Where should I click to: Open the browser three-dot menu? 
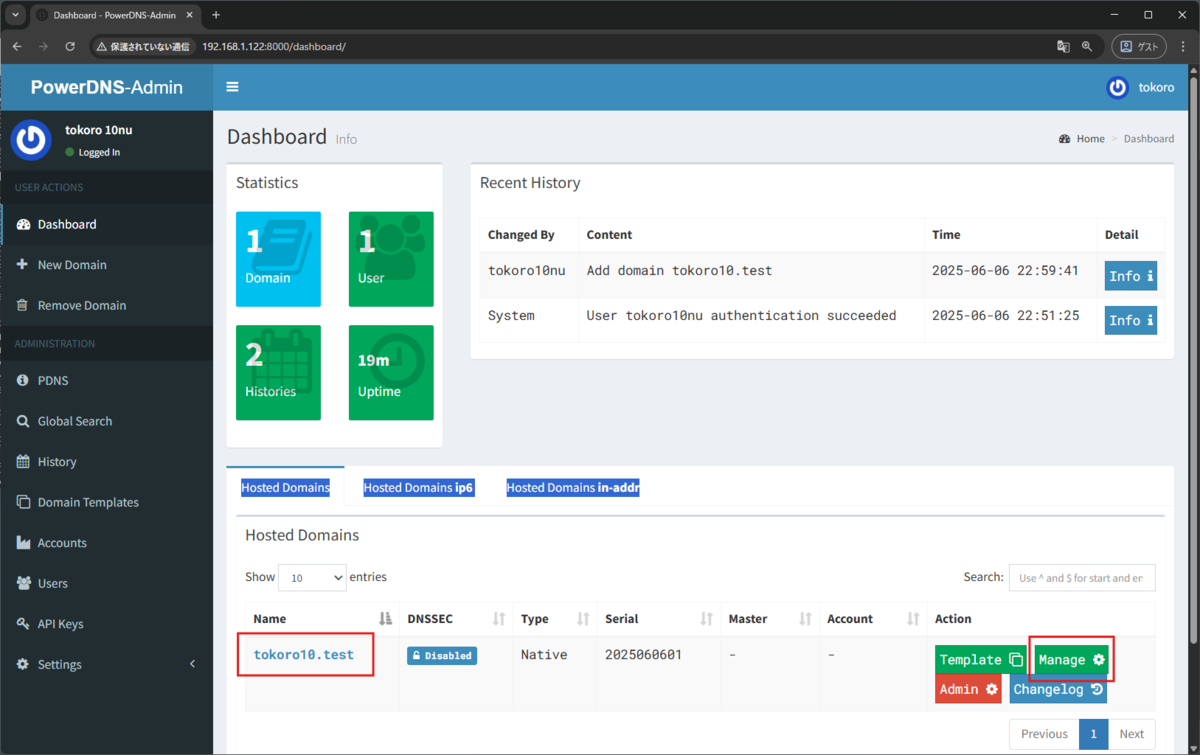coord(1182,46)
